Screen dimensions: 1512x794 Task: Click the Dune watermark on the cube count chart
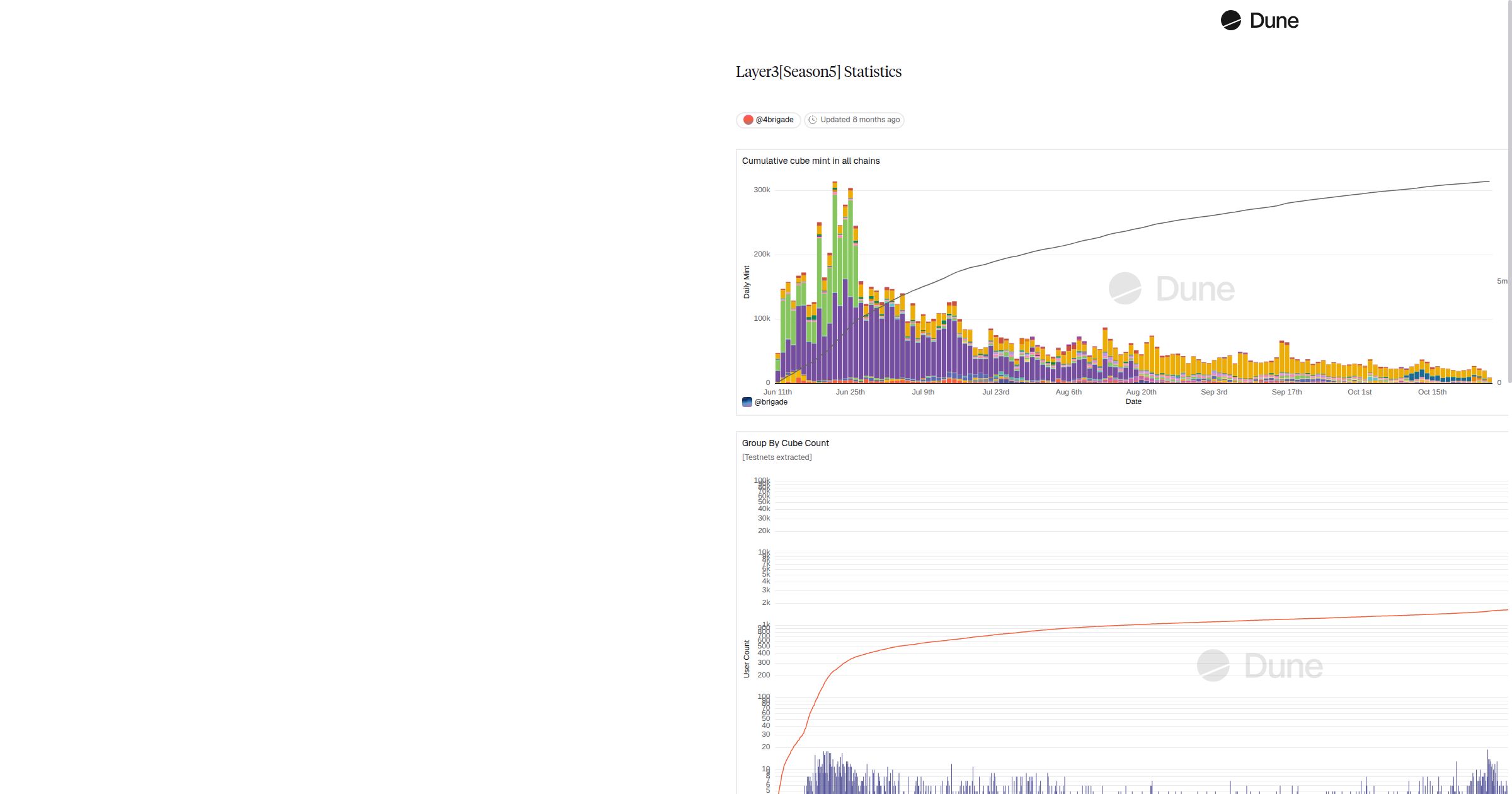click(1260, 665)
